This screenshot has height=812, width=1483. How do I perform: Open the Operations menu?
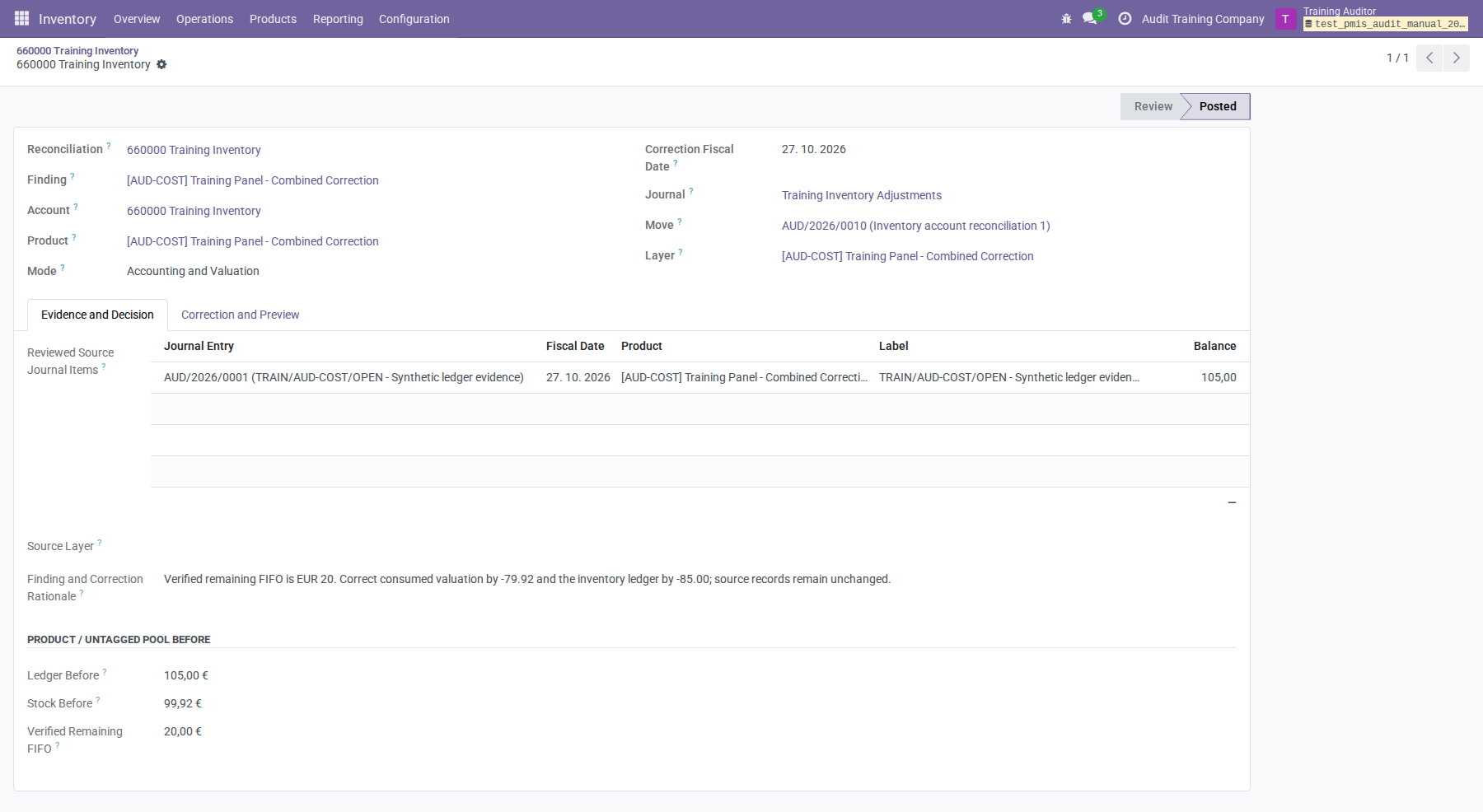(x=204, y=19)
